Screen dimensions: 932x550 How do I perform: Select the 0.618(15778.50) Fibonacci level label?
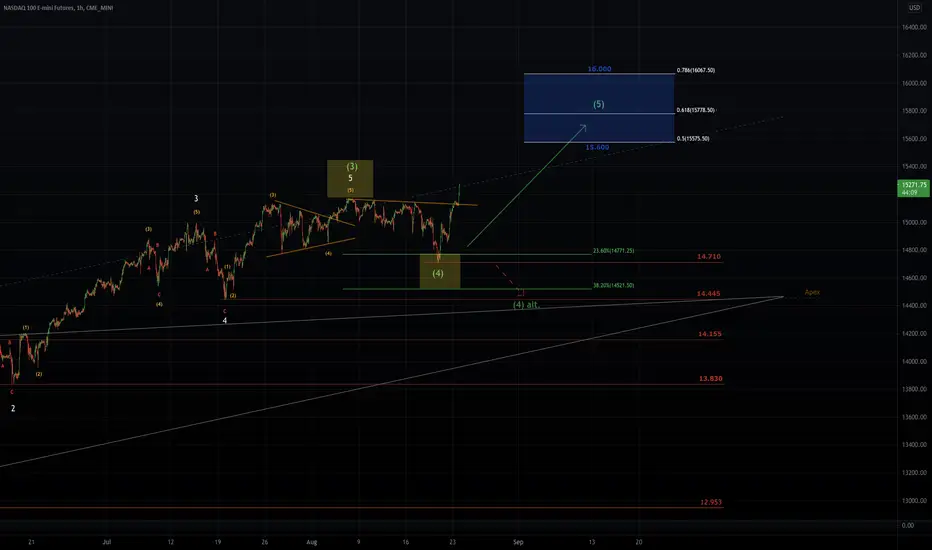[696, 110]
